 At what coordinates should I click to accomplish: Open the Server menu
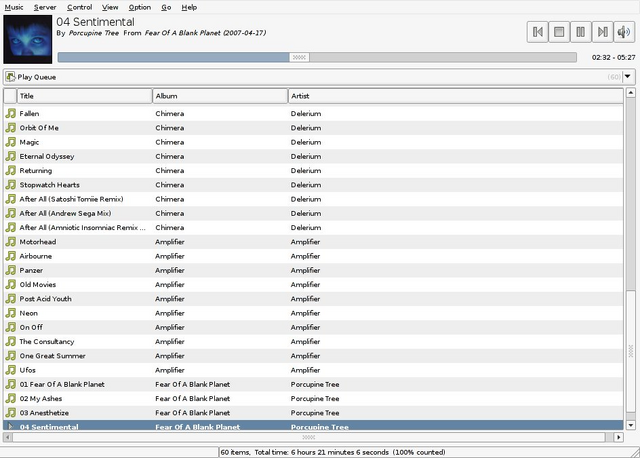(45, 7)
